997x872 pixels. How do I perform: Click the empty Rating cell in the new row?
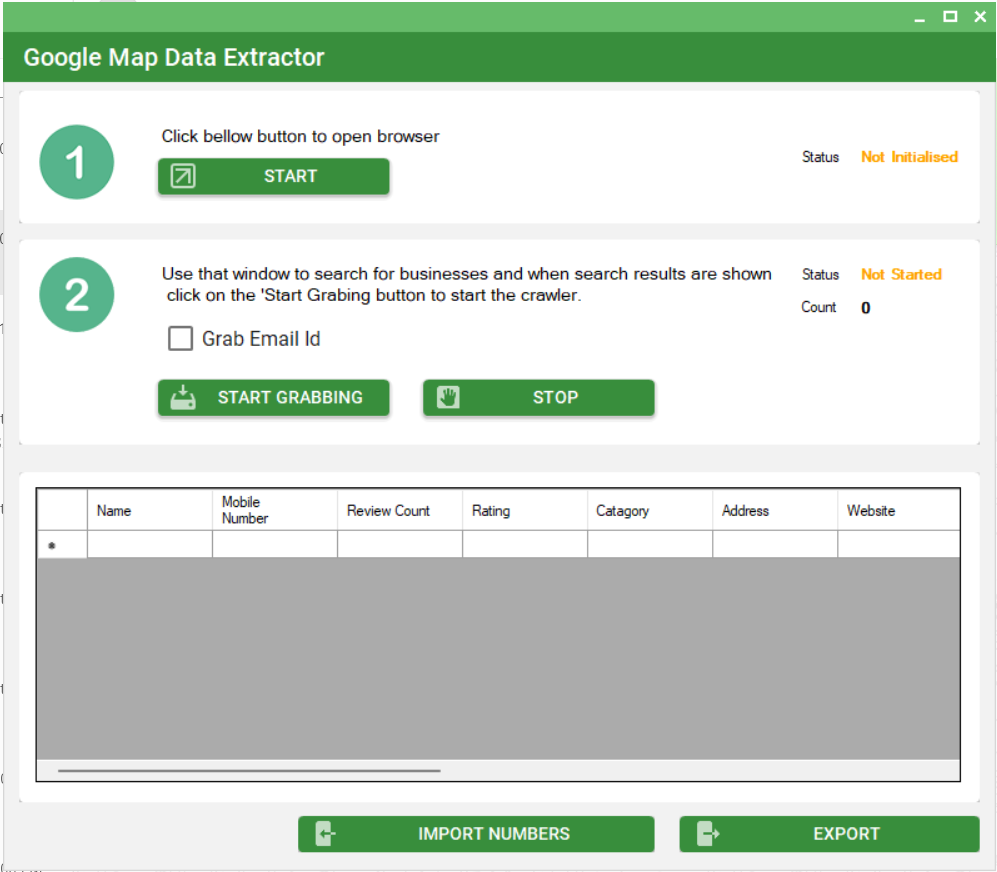pyautogui.click(x=525, y=544)
